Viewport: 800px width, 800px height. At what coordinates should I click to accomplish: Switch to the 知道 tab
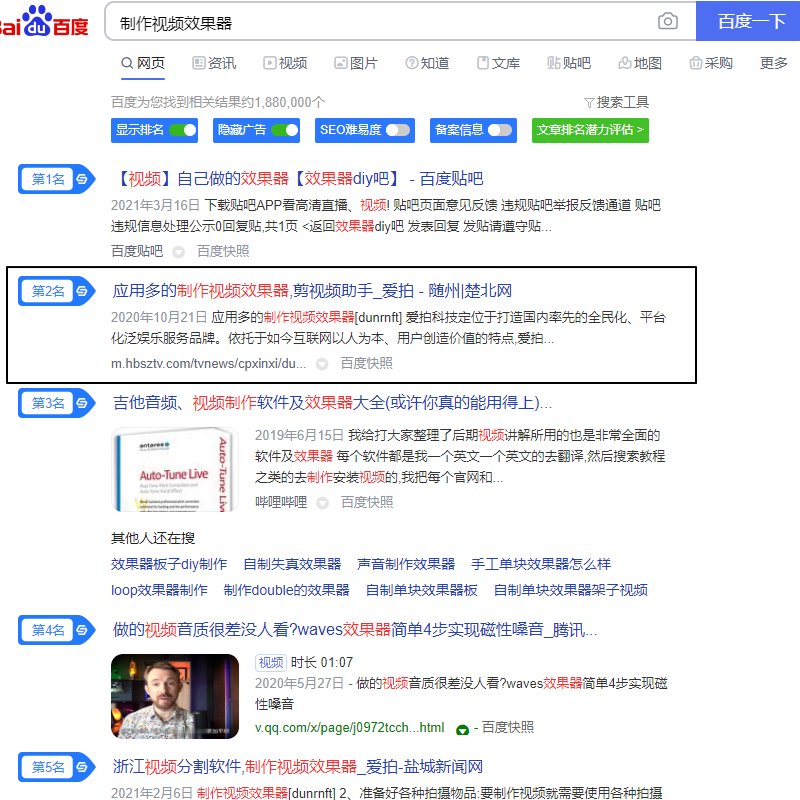pos(427,63)
